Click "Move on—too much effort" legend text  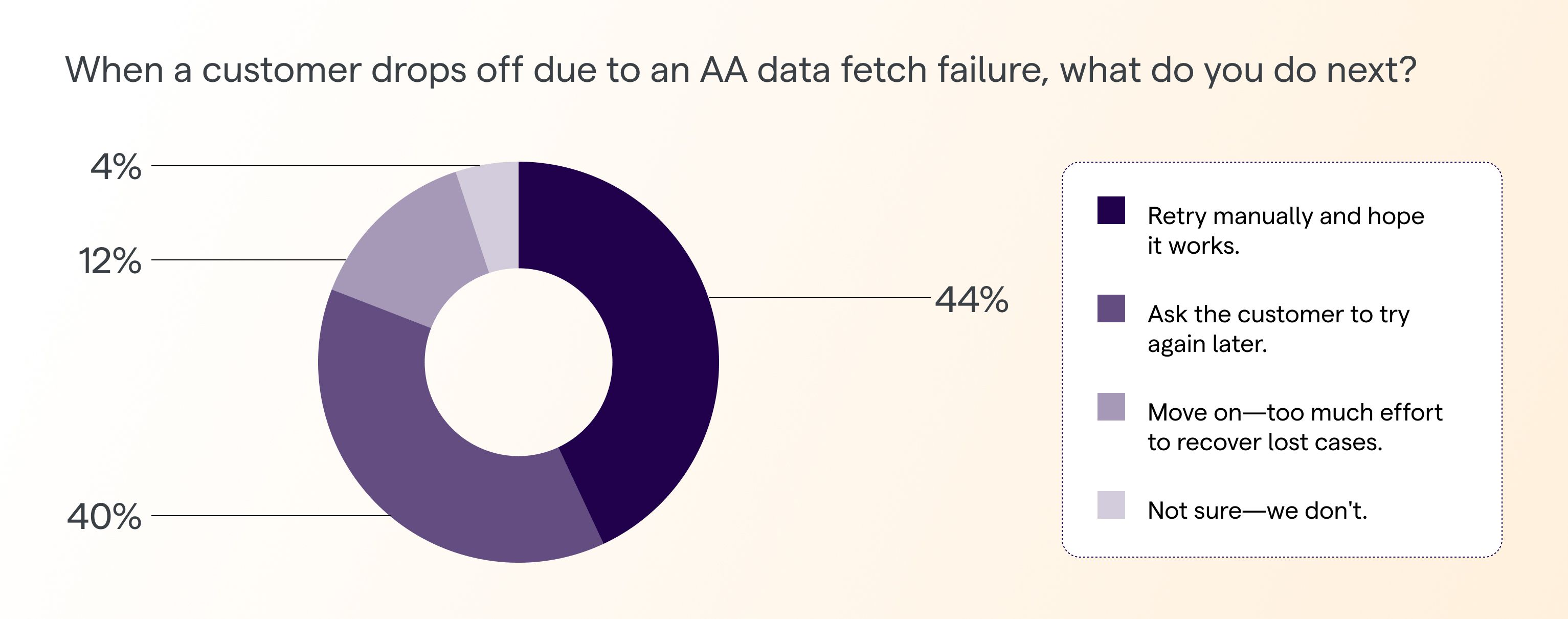click(x=1294, y=427)
